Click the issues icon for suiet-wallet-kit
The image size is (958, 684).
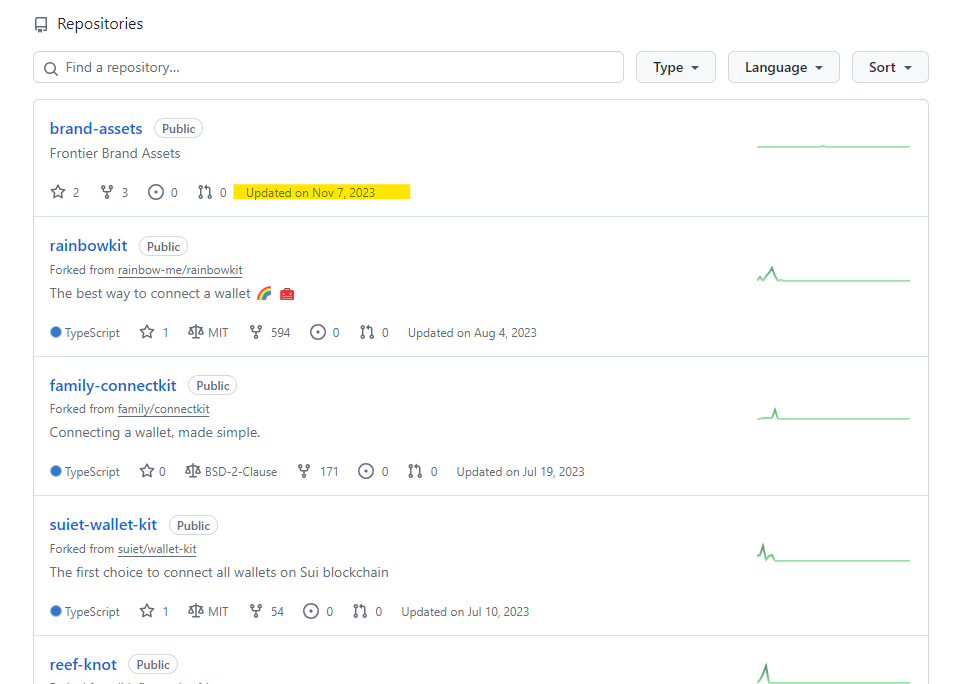click(x=311, y=611)
